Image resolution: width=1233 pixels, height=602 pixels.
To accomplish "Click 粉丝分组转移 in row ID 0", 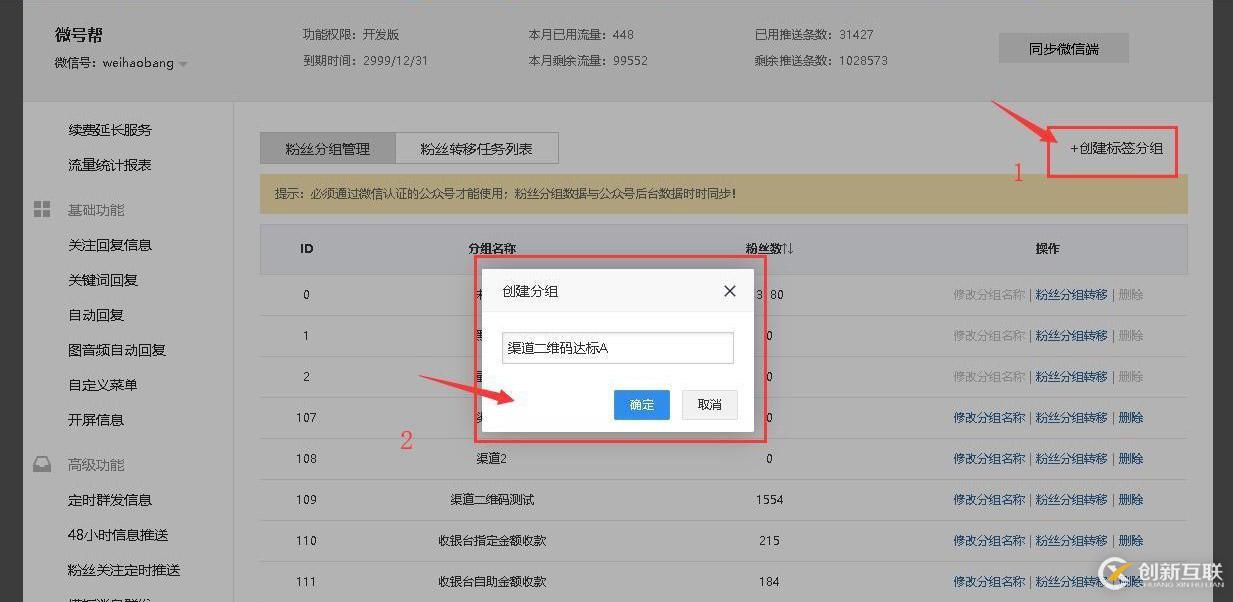I will click(x=1071, y=294).
